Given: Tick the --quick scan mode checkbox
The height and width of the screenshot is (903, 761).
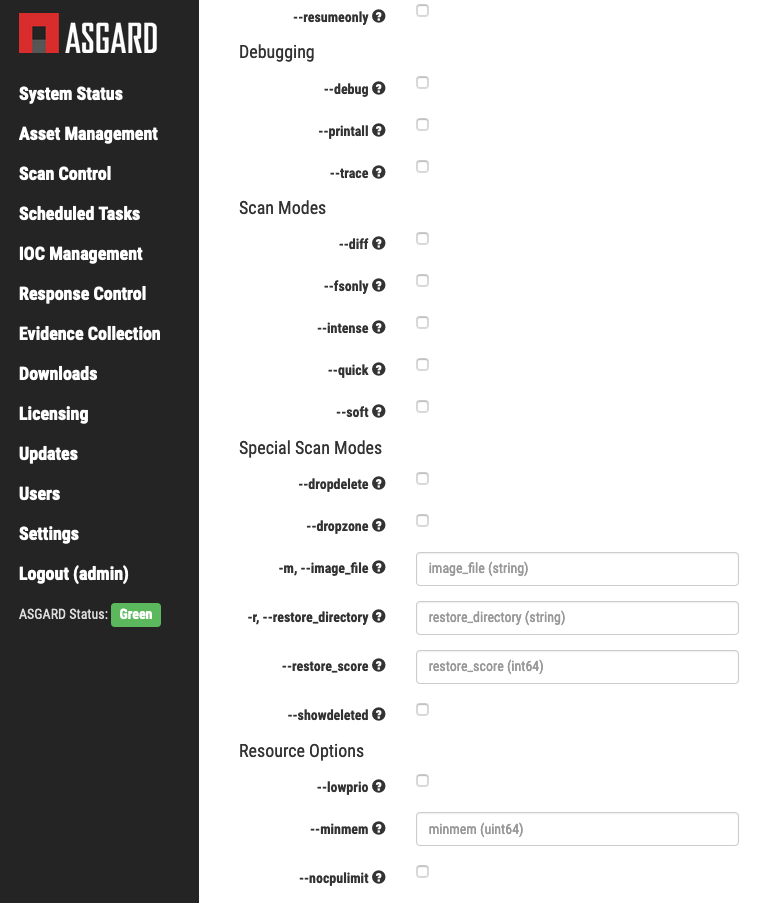Looking at the screenshot, I should click(422, 365).
